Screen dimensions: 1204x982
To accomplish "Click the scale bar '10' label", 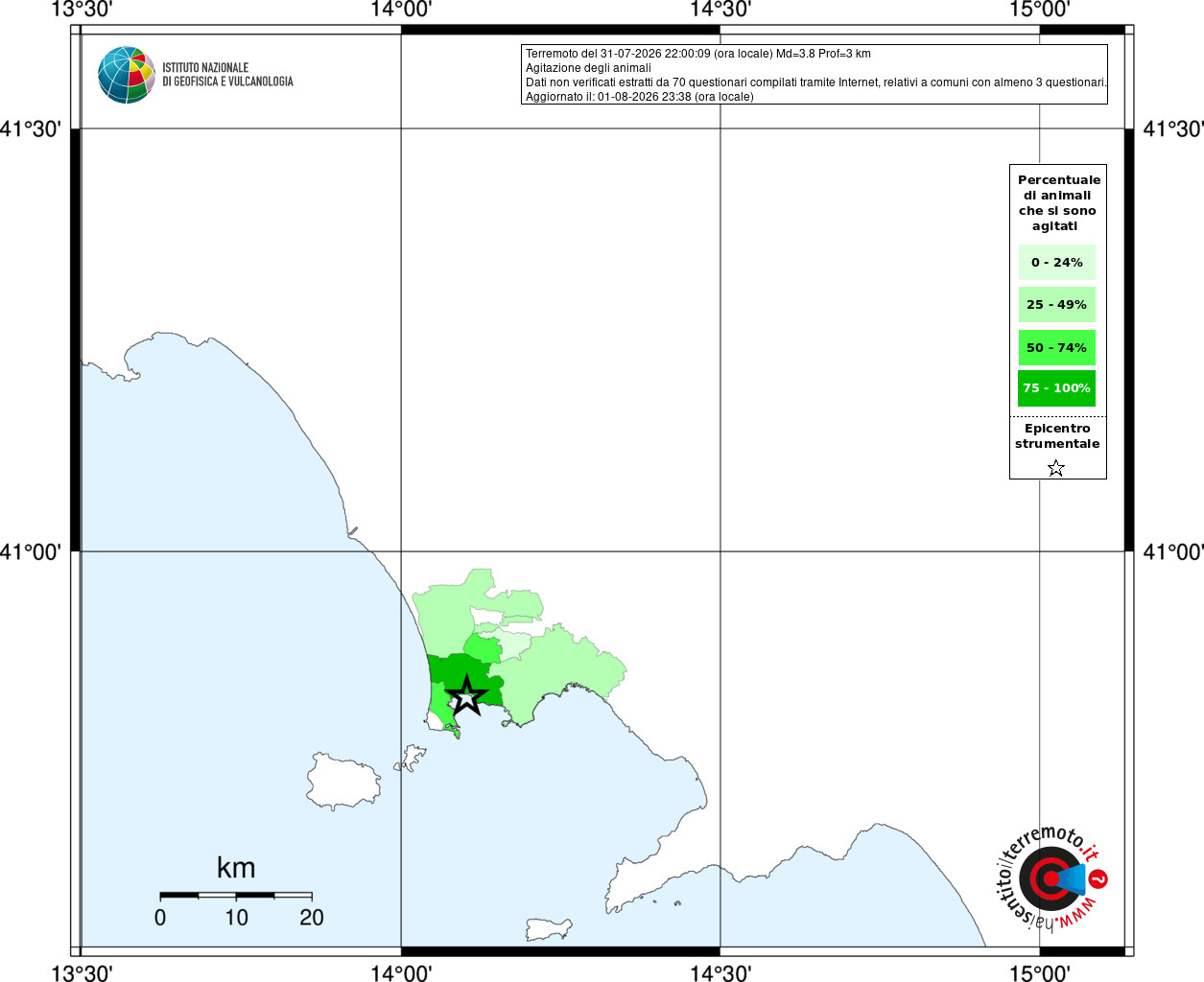I will [236, 918].
